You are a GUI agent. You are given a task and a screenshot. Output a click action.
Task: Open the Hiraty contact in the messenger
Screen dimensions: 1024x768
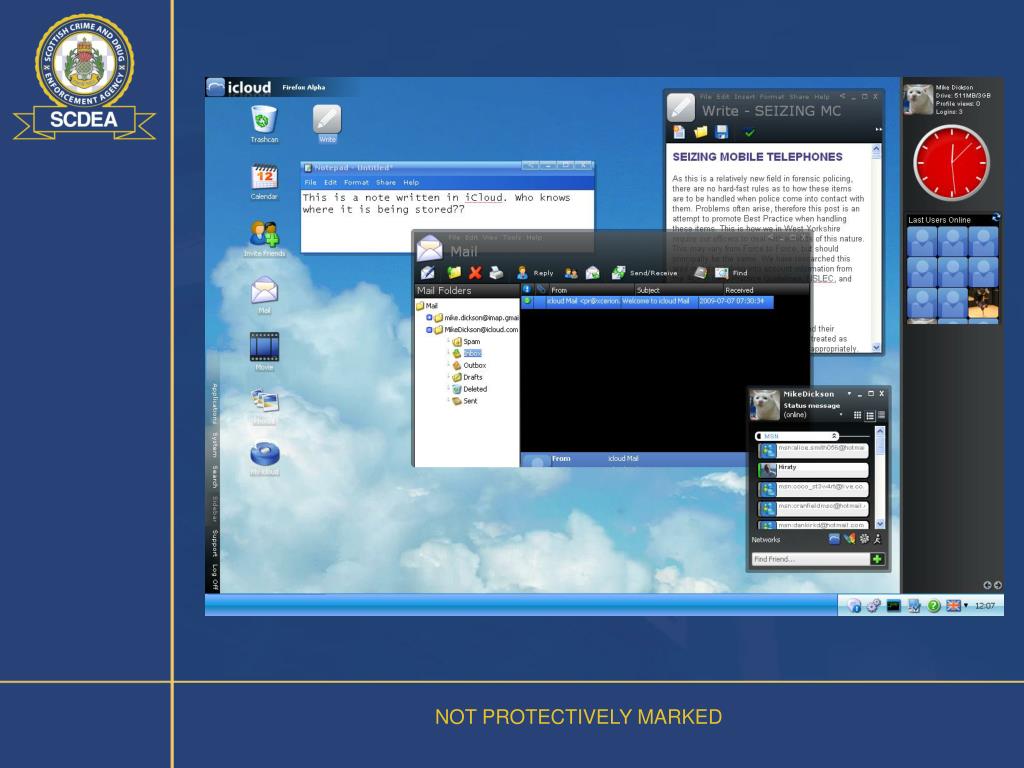813,468
